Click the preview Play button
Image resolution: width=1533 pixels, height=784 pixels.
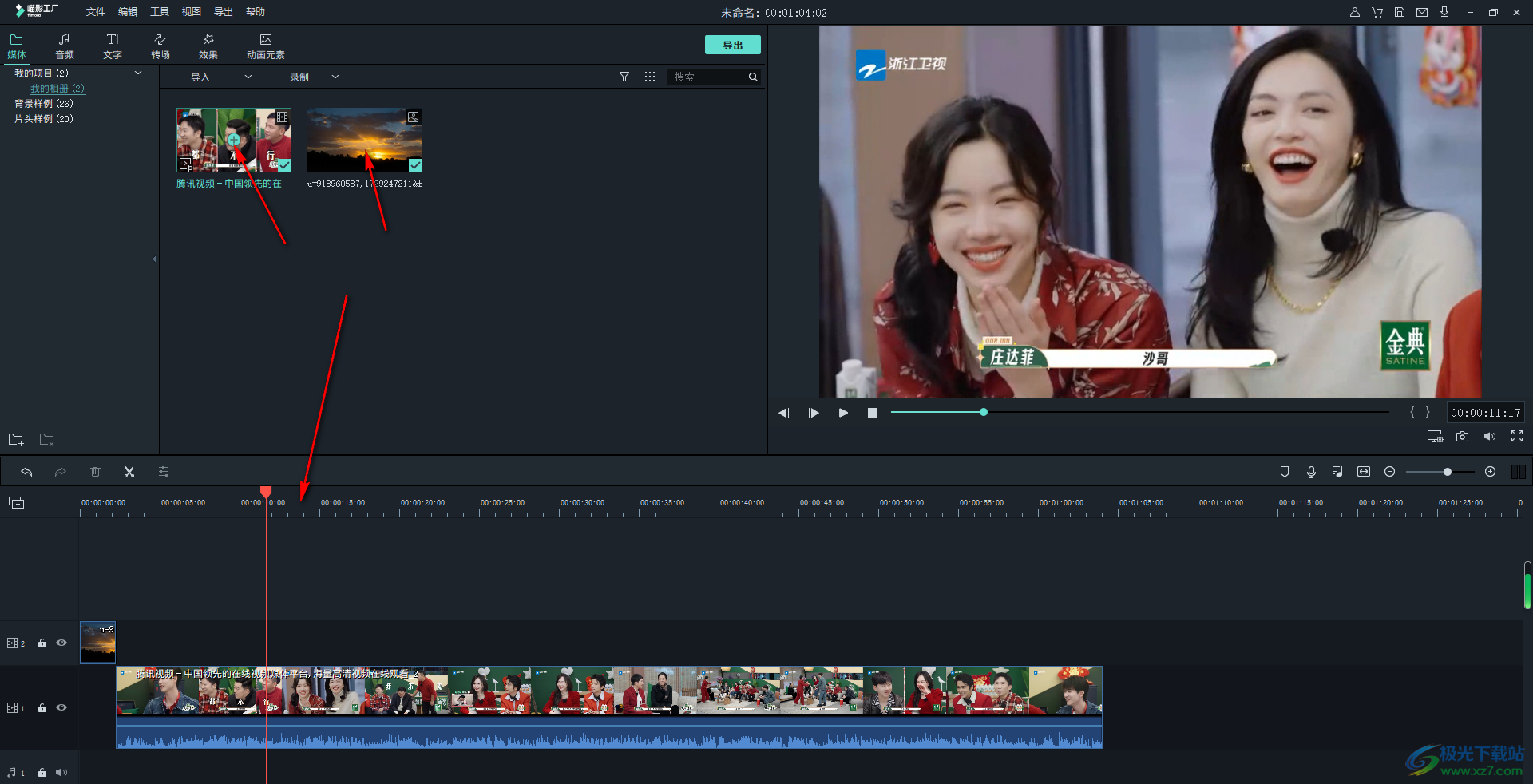pyautogui.click(x=843, y=413)
